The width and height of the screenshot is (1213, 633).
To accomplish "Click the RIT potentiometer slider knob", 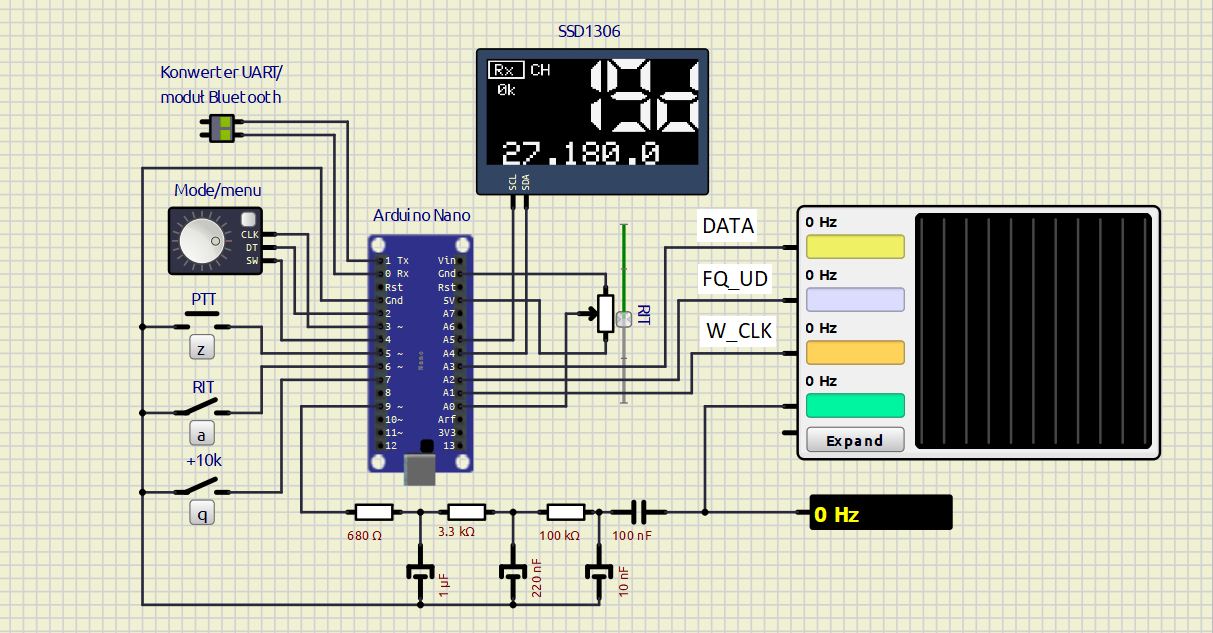I will click(x=624, y=318).
